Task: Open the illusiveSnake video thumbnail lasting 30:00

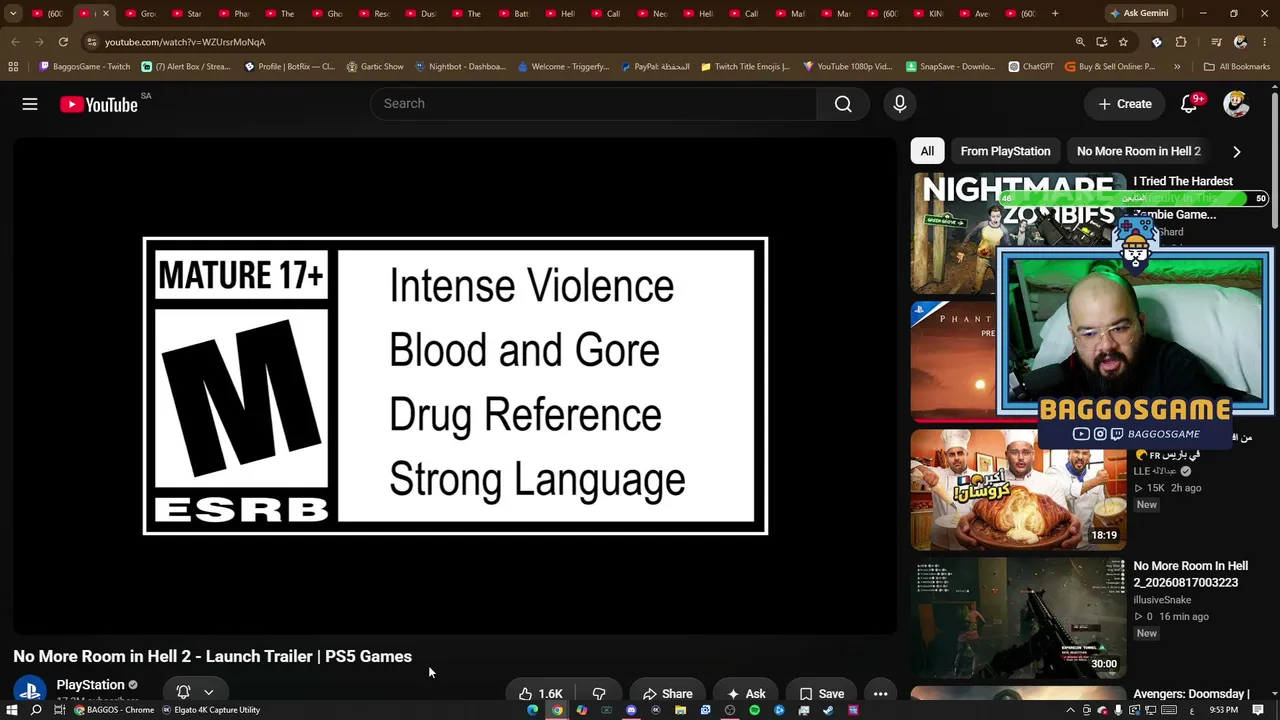Action: tap(1018, 618)
